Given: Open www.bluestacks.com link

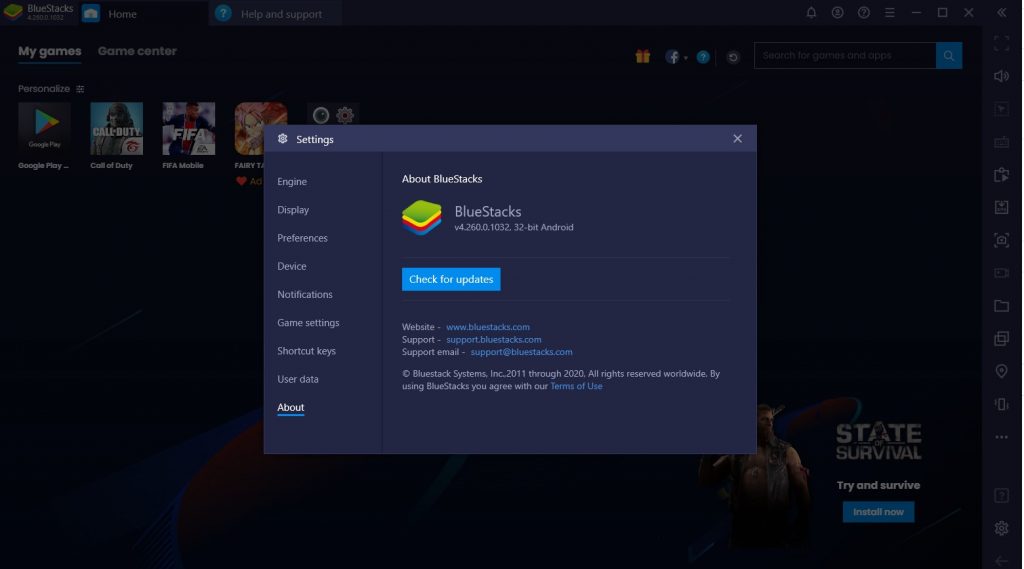Looking at the screenshot, I should tap(488, 327).
